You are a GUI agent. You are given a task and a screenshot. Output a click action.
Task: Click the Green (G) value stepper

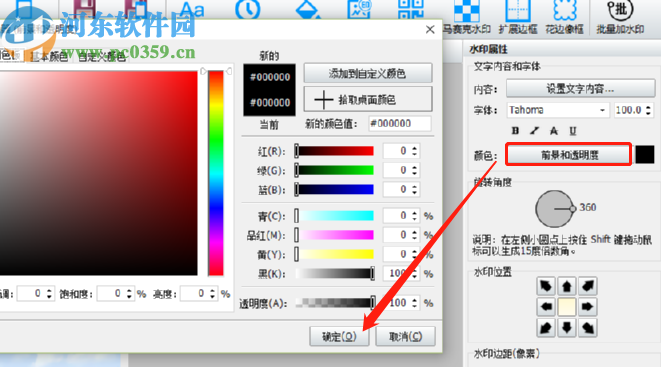(x=414, y=170)
